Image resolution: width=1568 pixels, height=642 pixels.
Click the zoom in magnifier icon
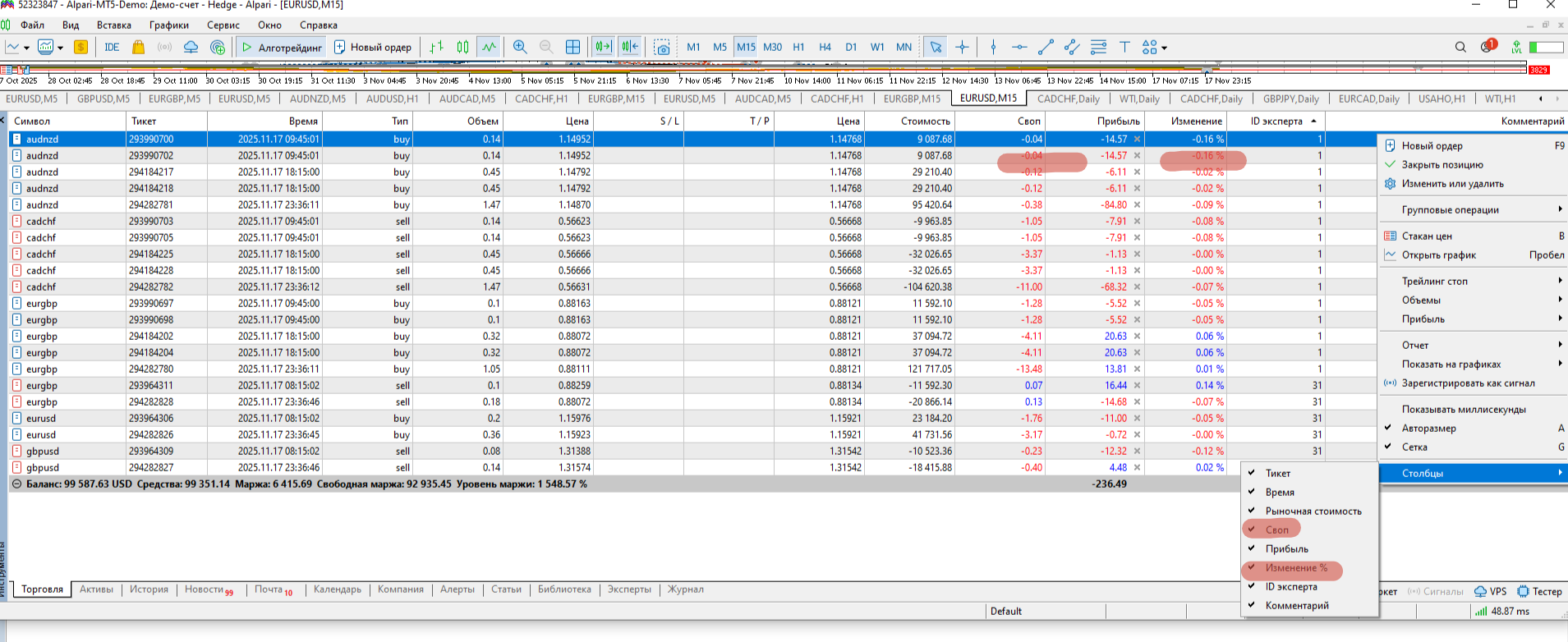point(519,48)
